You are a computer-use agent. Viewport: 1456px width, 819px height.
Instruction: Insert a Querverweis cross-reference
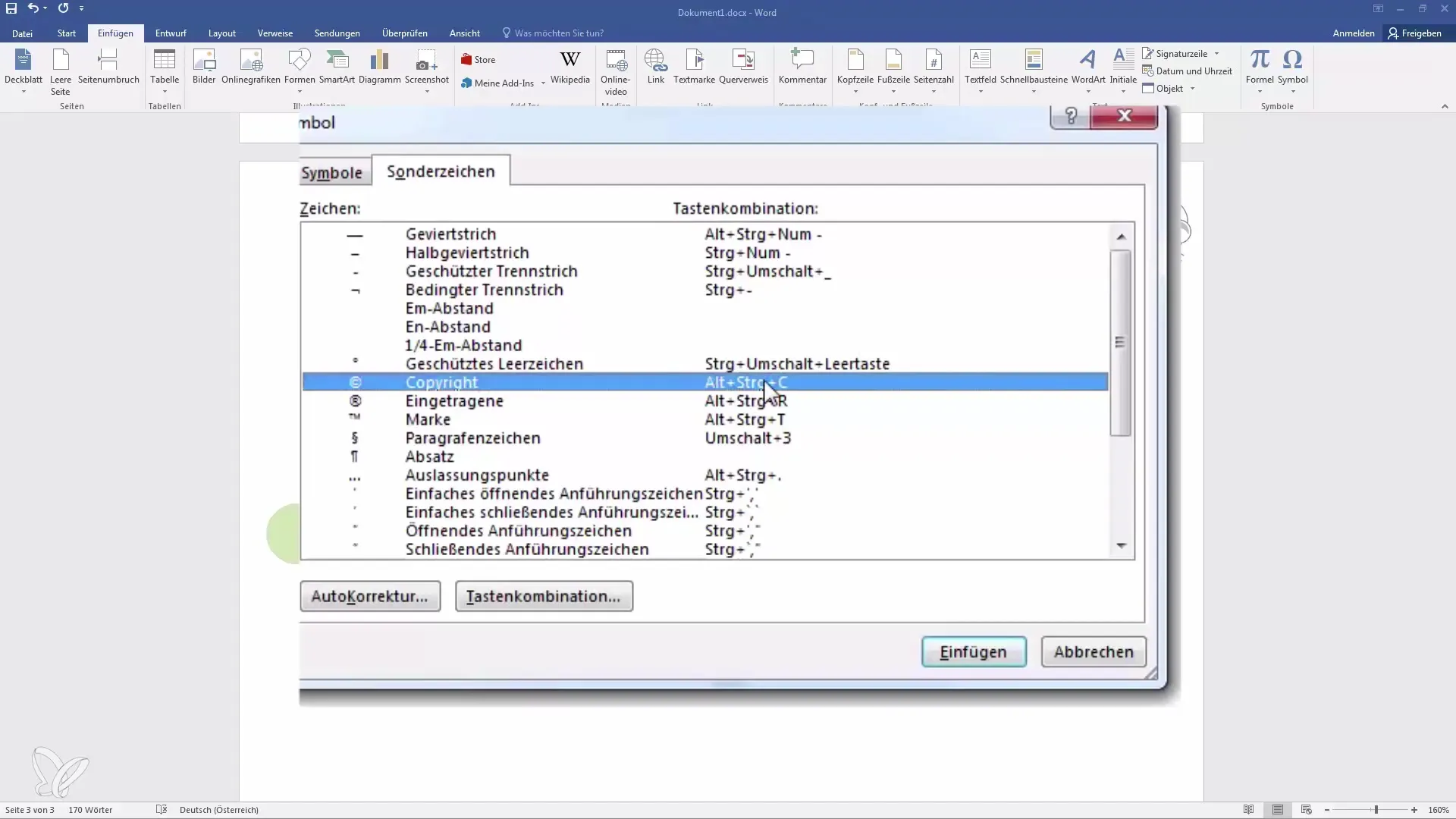pyautogui.click(x=743, y=67)
